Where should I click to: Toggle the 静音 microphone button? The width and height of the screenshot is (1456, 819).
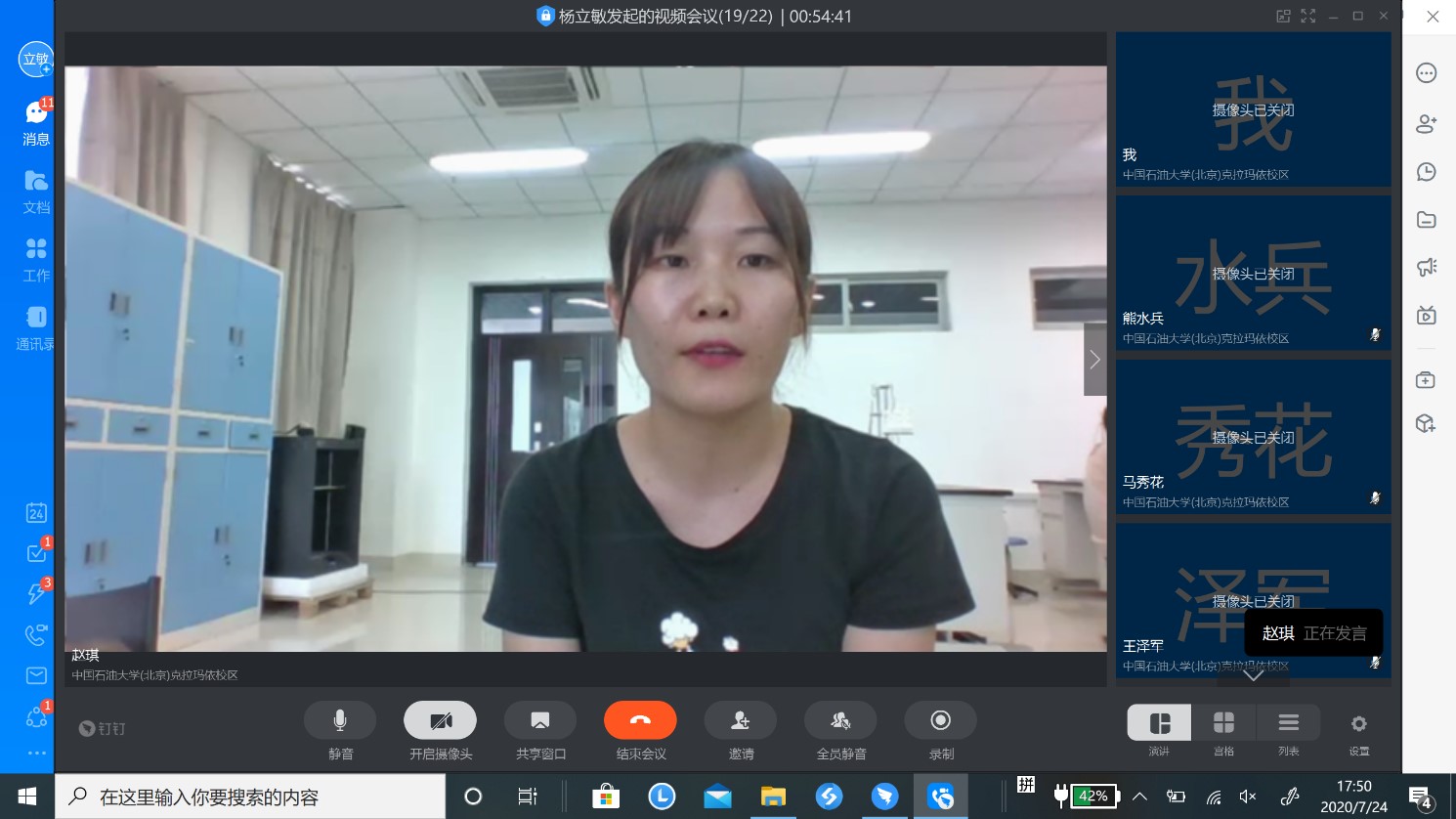click(x=340, y=721)
